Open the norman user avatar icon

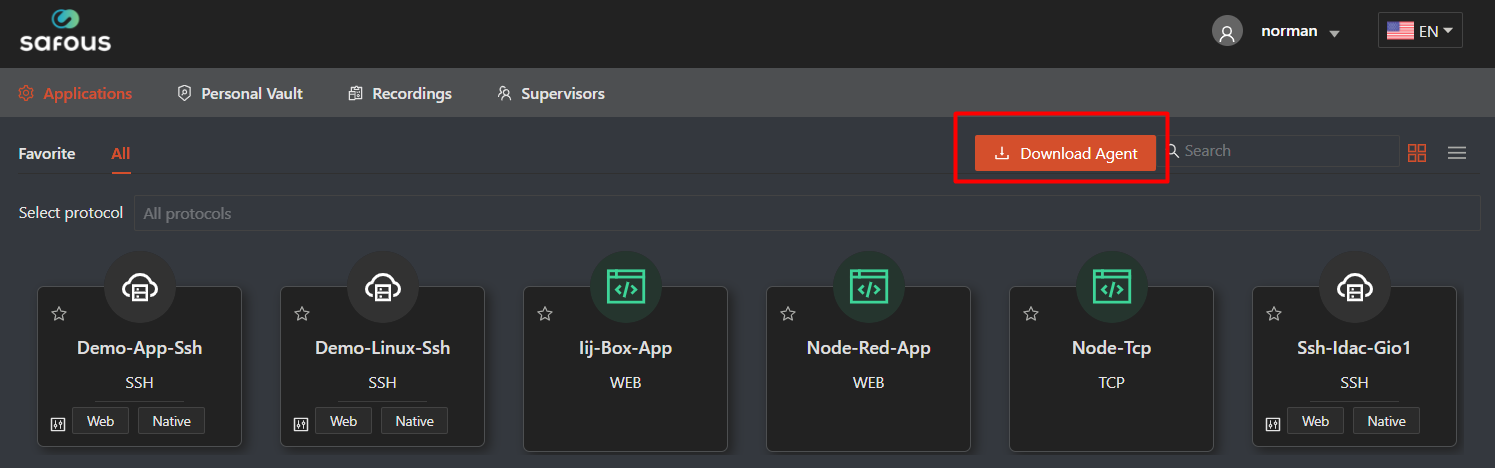[x=1227, y=31]
